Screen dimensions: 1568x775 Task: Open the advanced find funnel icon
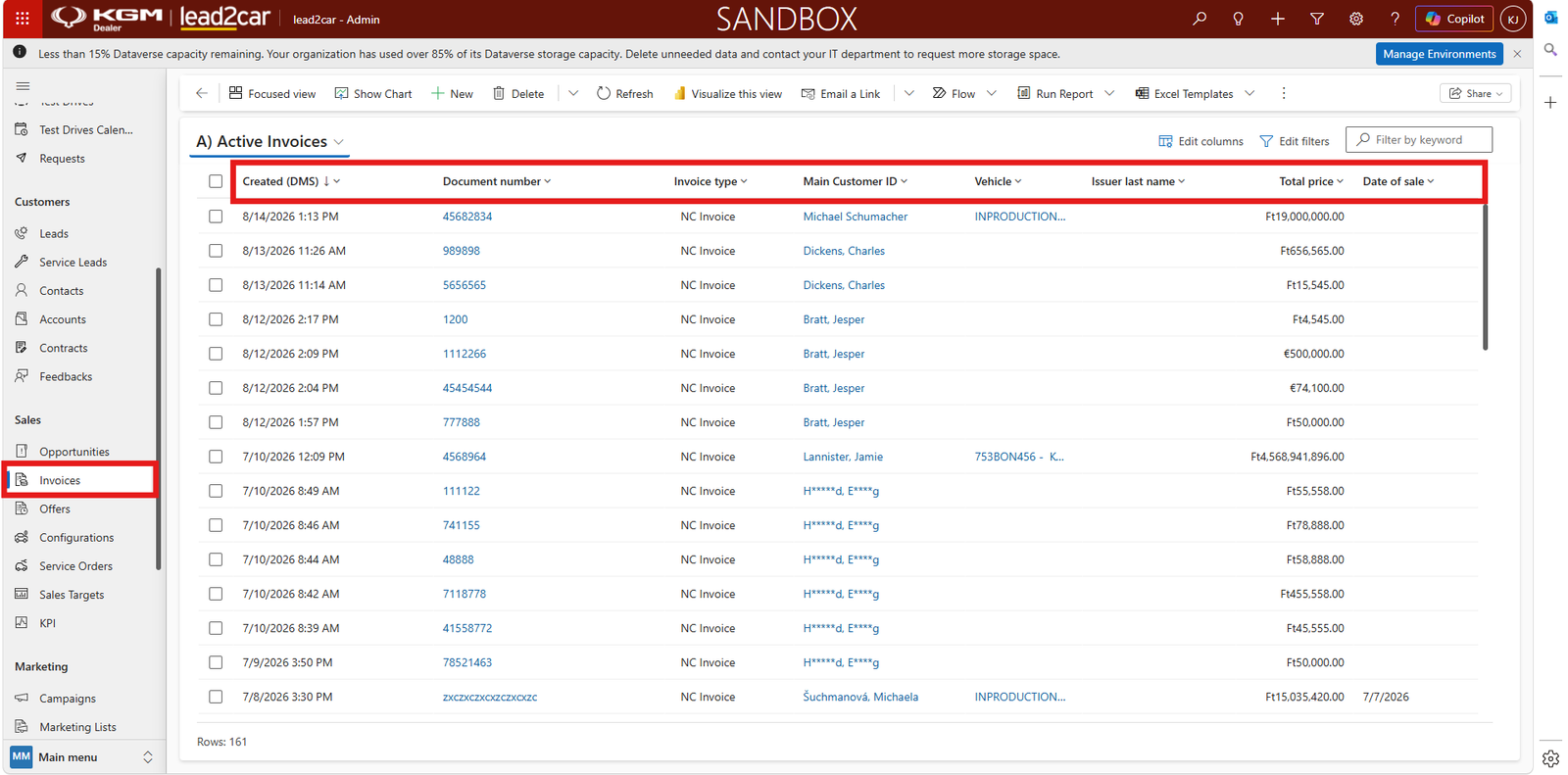(1317, 19)
